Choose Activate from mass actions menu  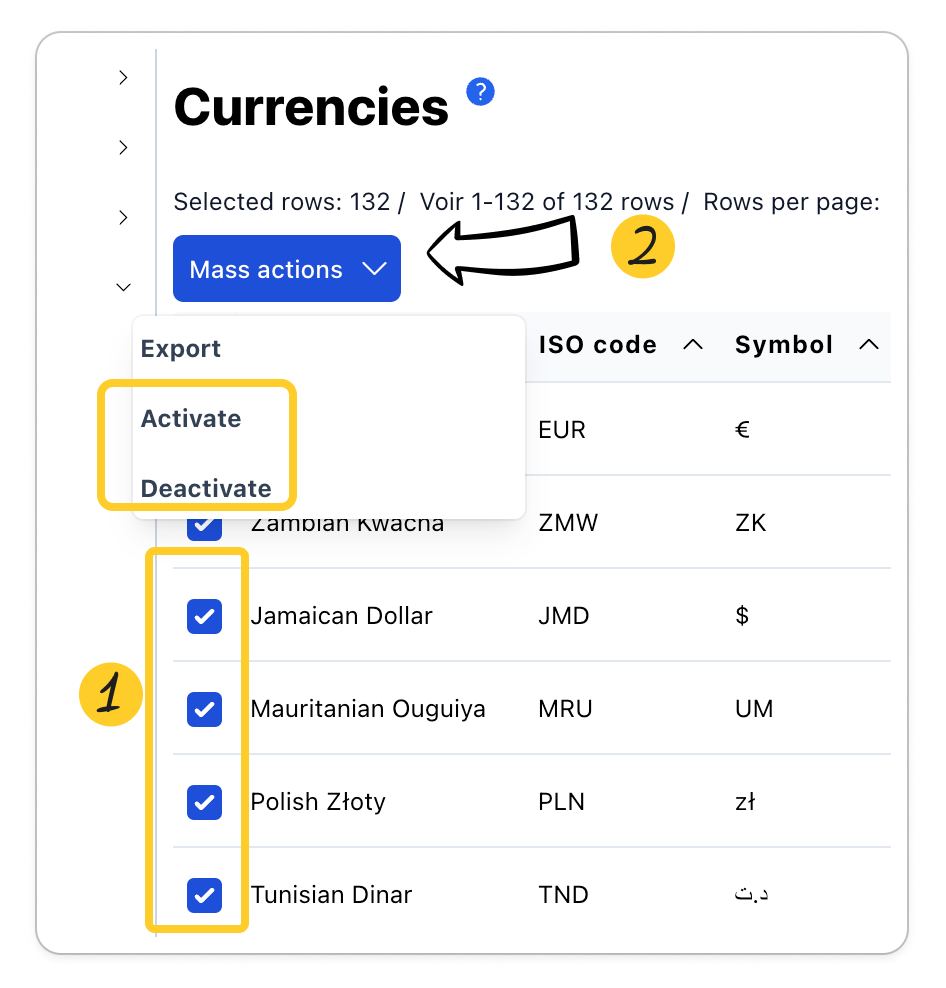[x=191, y=419]
